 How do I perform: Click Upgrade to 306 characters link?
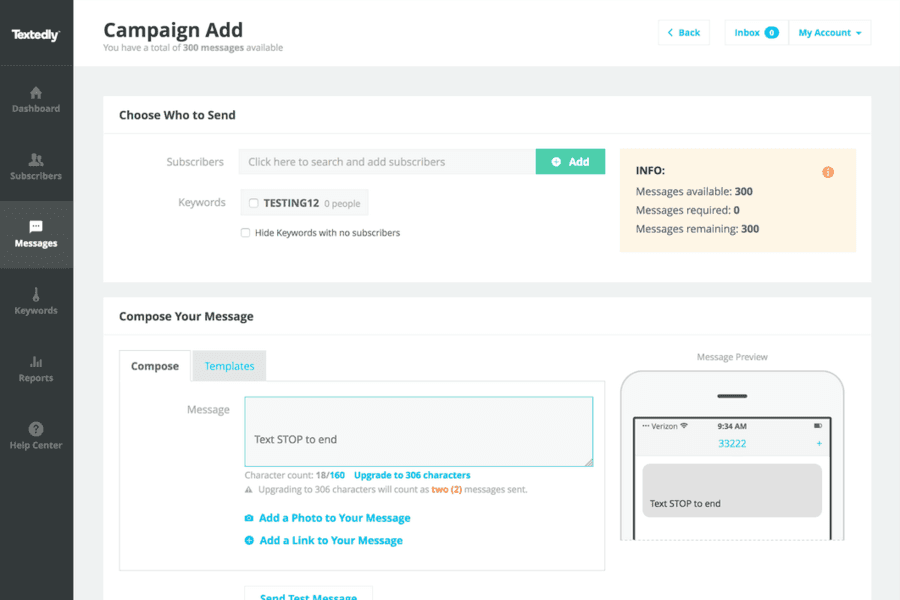click(x=412, y=475)
